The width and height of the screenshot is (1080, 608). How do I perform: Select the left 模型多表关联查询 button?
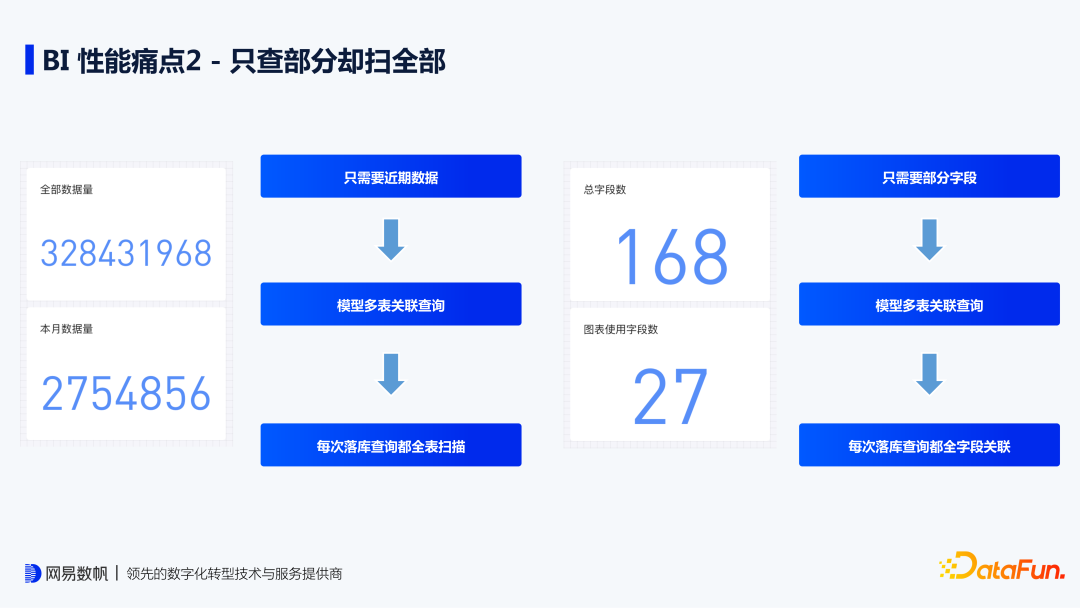(390, 304)
